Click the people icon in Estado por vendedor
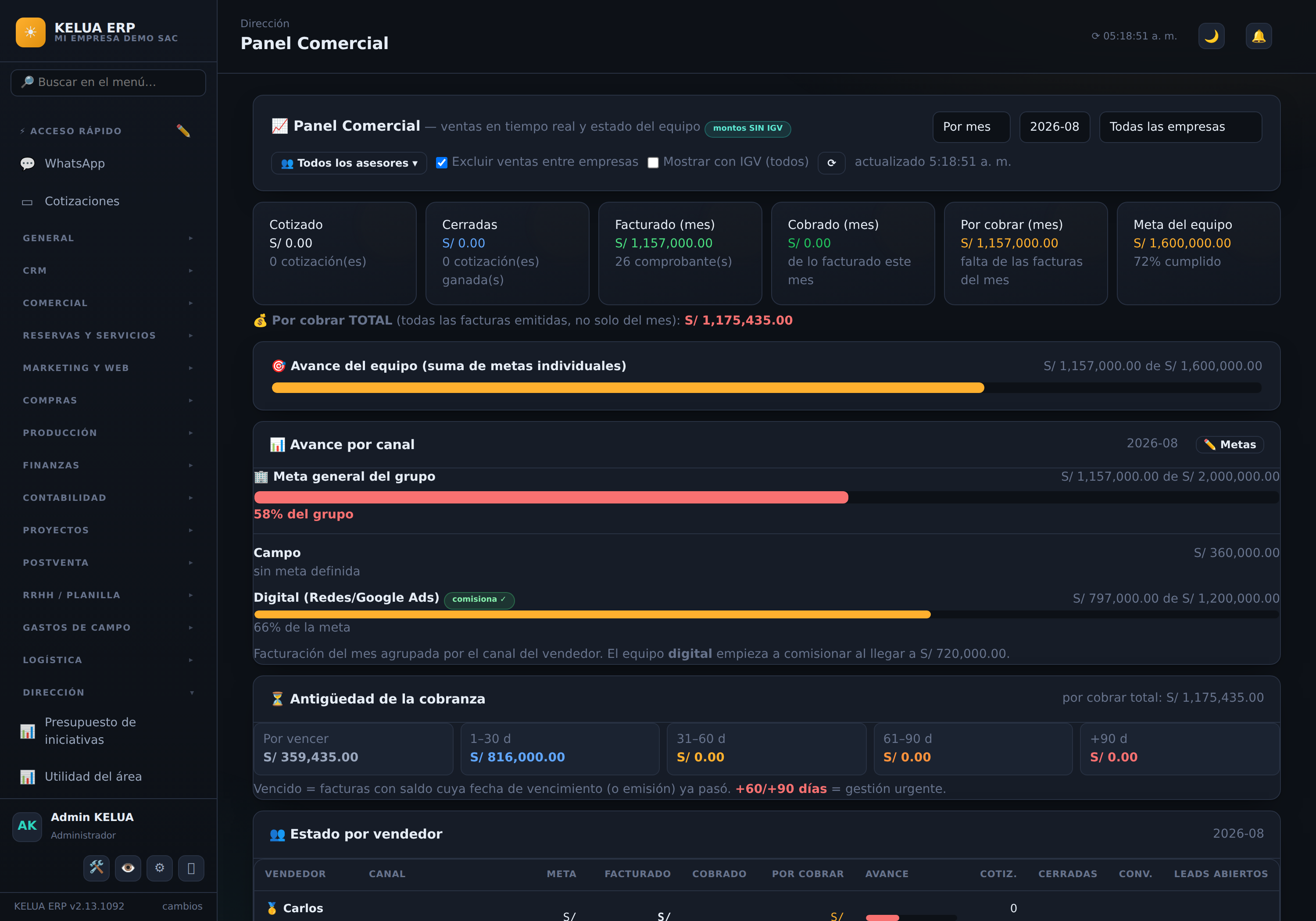Viewport: 1316px width, 921px height. (277, 835)
